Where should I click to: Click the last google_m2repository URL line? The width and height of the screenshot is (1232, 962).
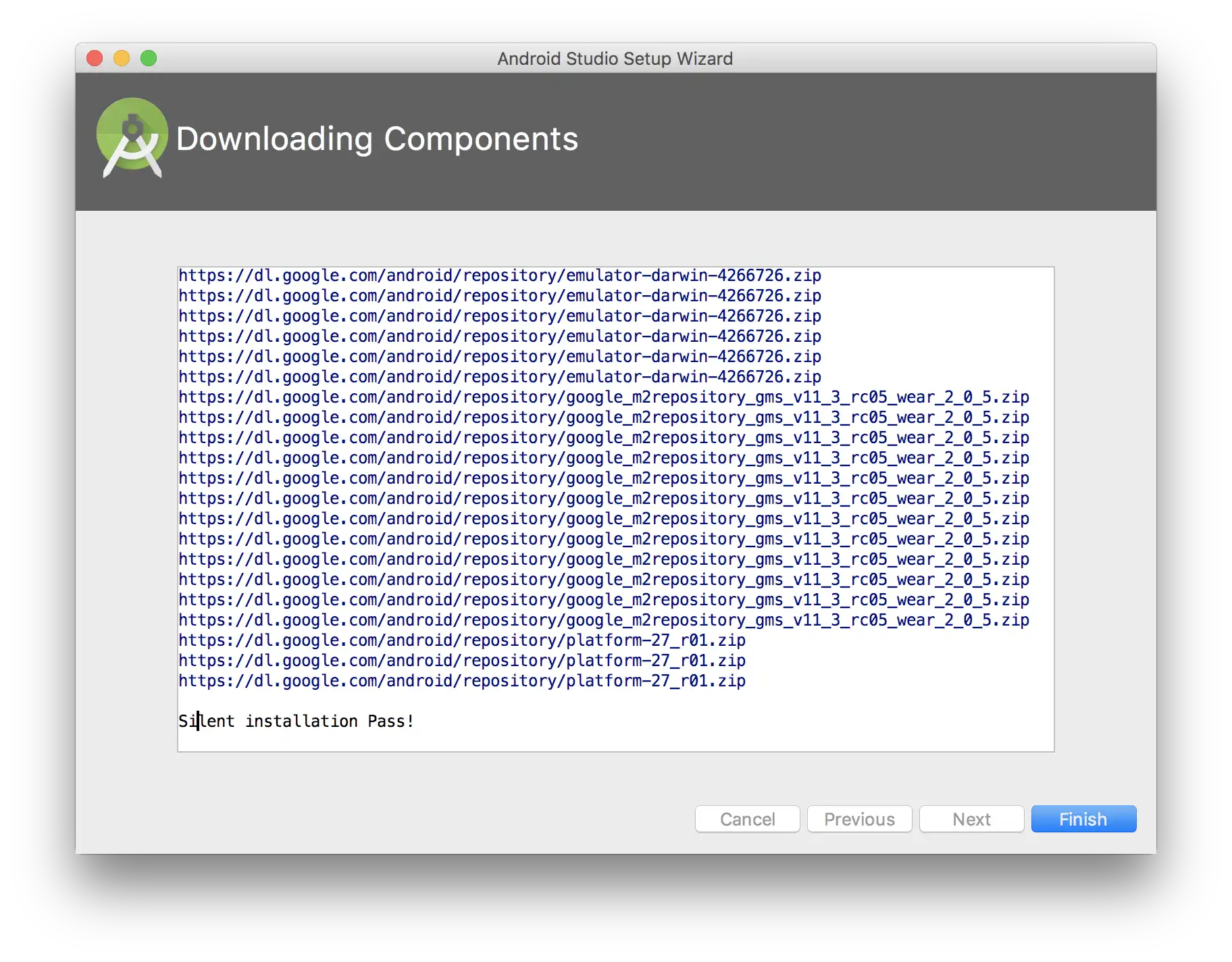pyautogui.click(x=604, y=620)
